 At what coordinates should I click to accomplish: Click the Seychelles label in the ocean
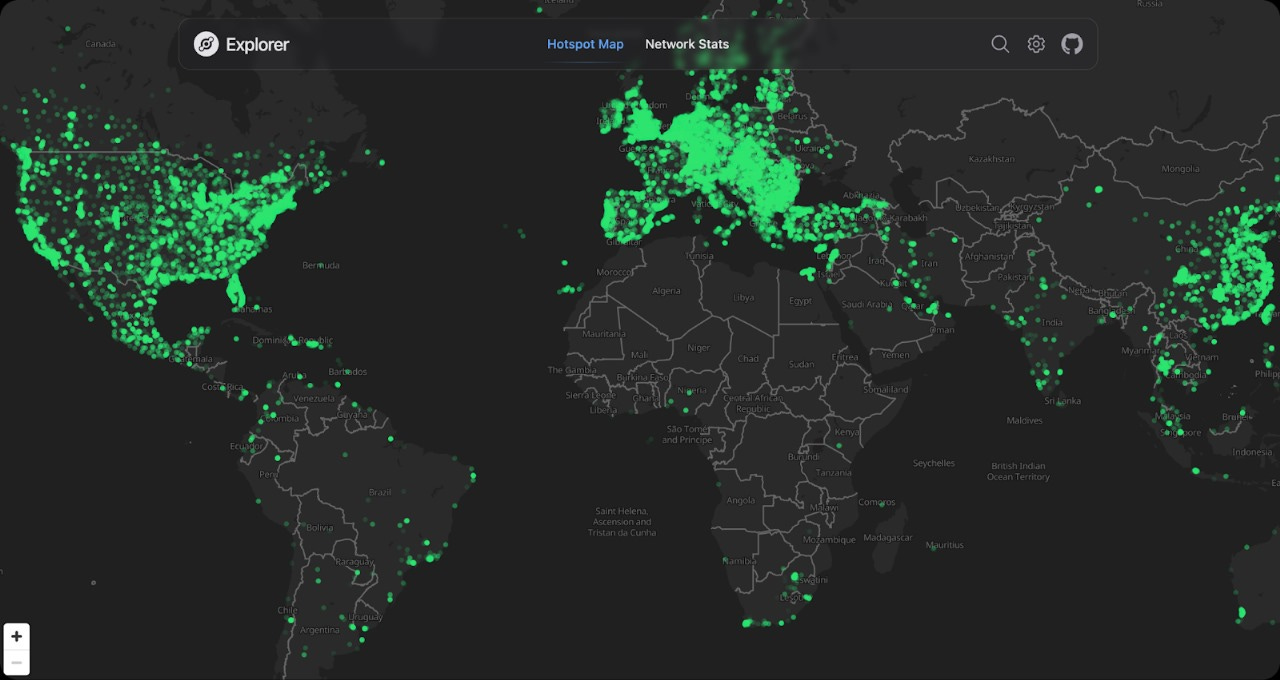[x=934, y=463]
